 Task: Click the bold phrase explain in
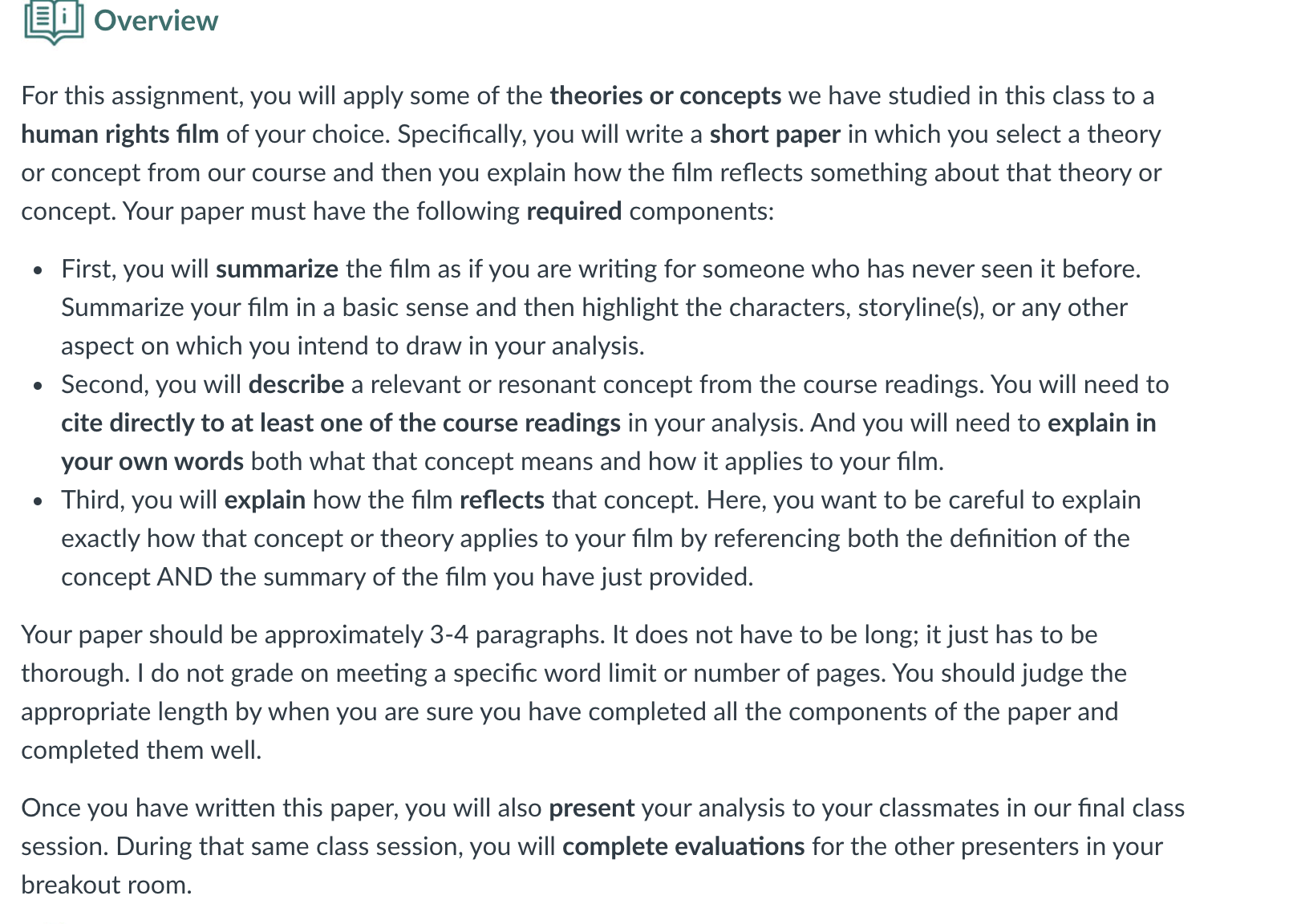click(x=1102, y=423)
